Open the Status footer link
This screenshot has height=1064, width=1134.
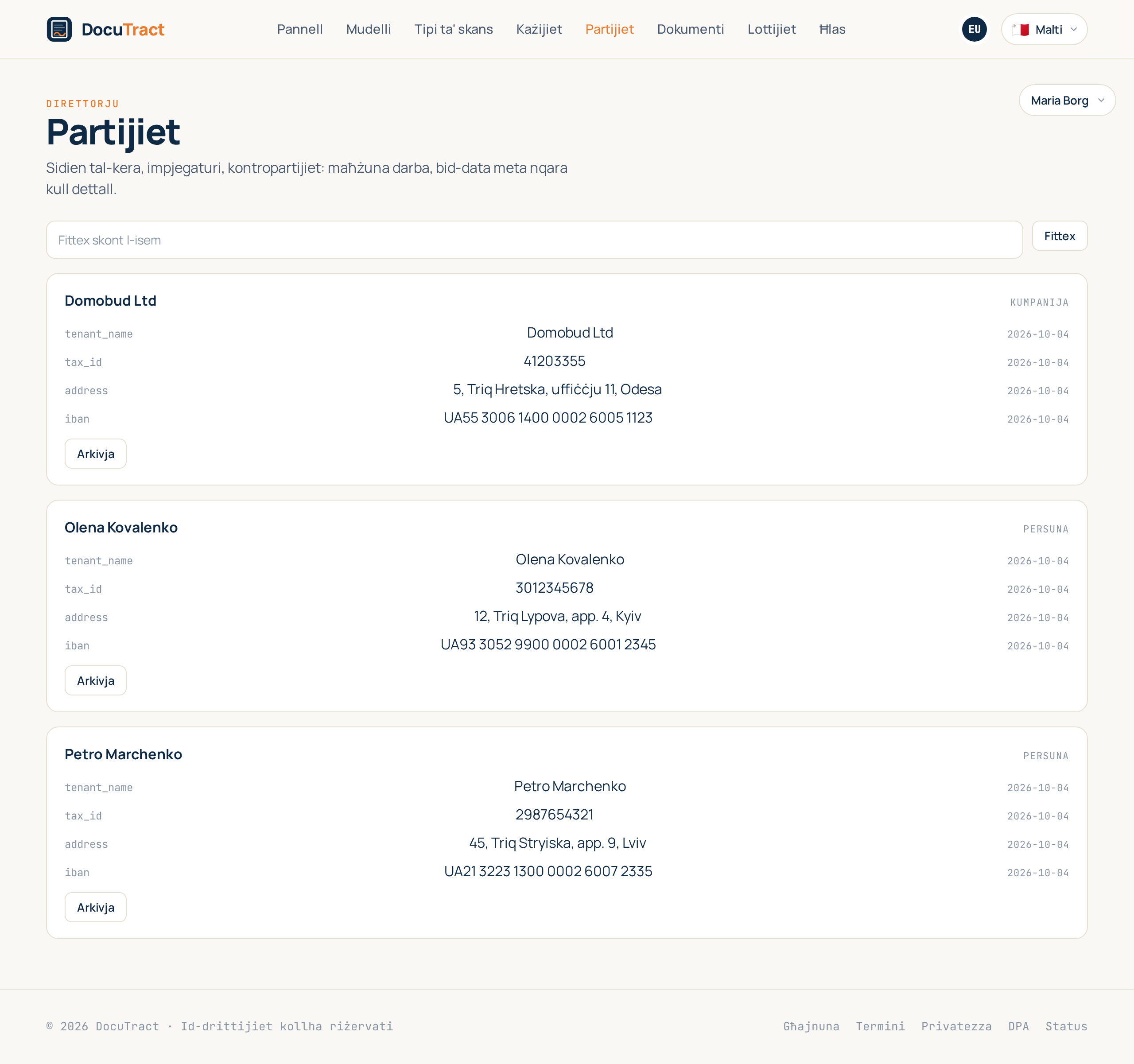[x=1066, y=1026]
